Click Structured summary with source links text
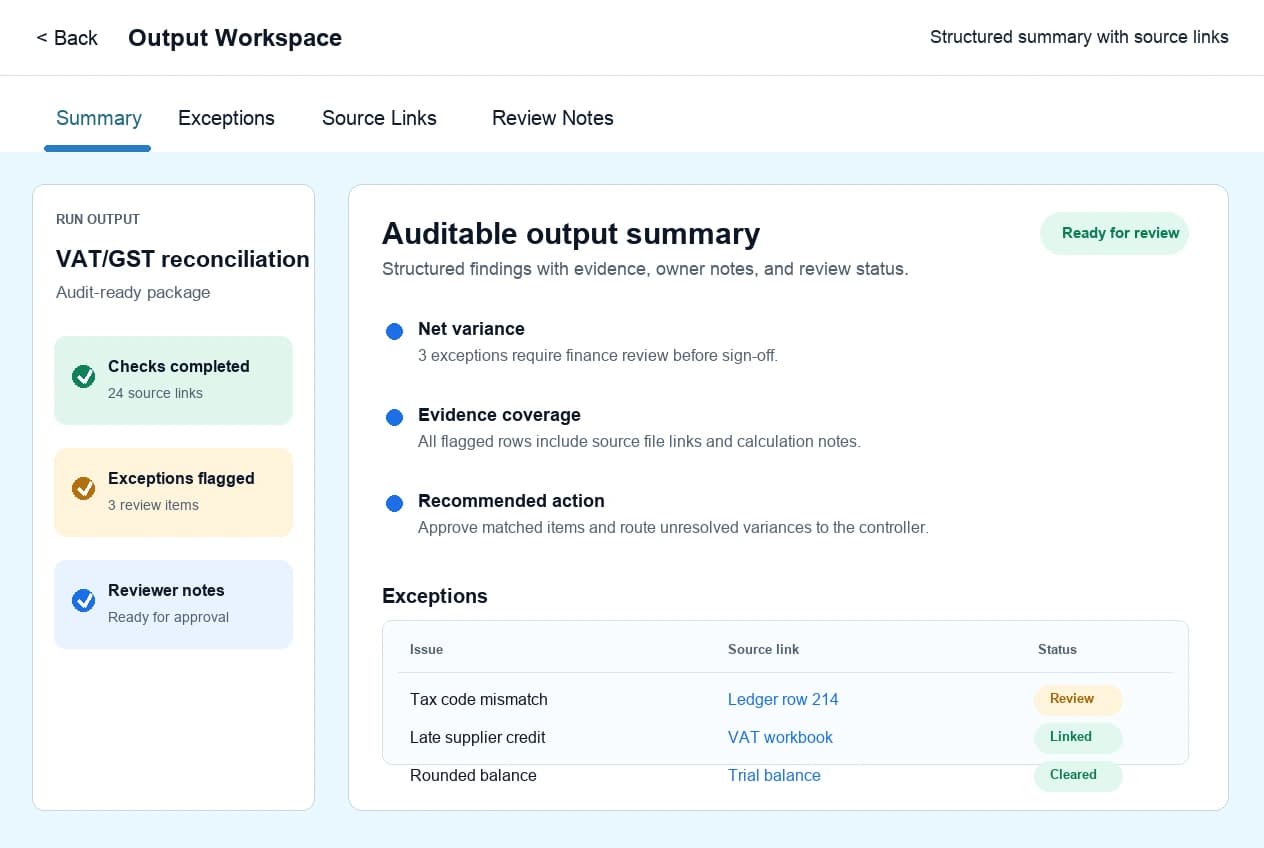The height and width of the screenshot is (848, 1264). point(1079,37)
